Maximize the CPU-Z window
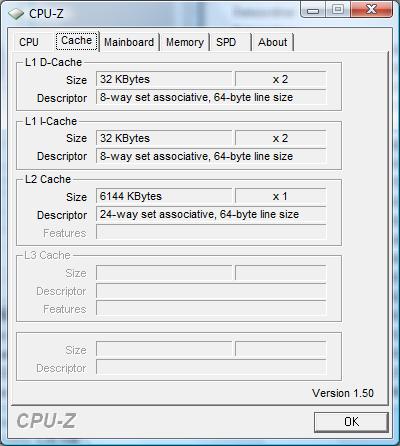This screenshot has height=446, width=400. point(338,10)
